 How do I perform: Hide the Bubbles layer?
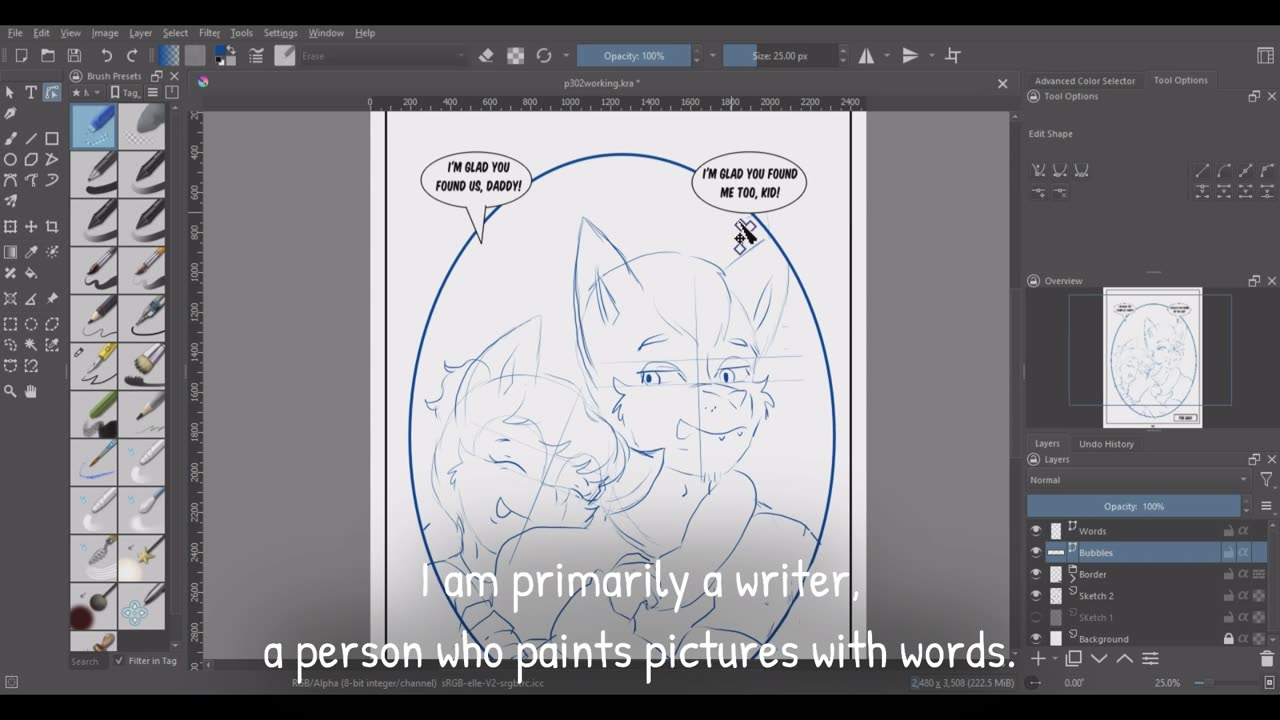[x=1036, y=552]
